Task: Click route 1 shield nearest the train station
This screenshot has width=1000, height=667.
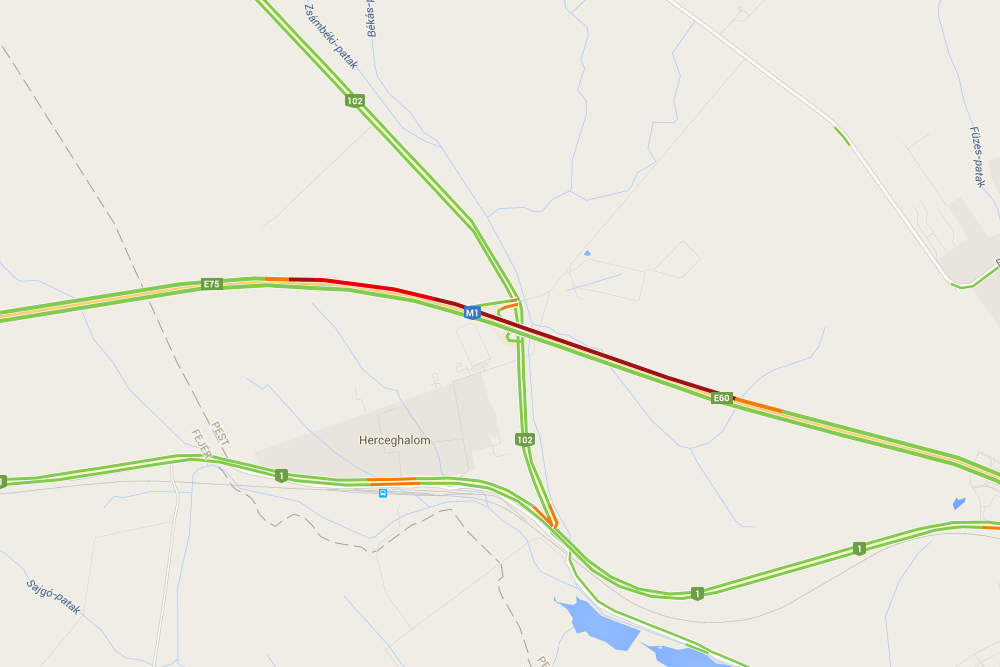Action: point(281,475)
